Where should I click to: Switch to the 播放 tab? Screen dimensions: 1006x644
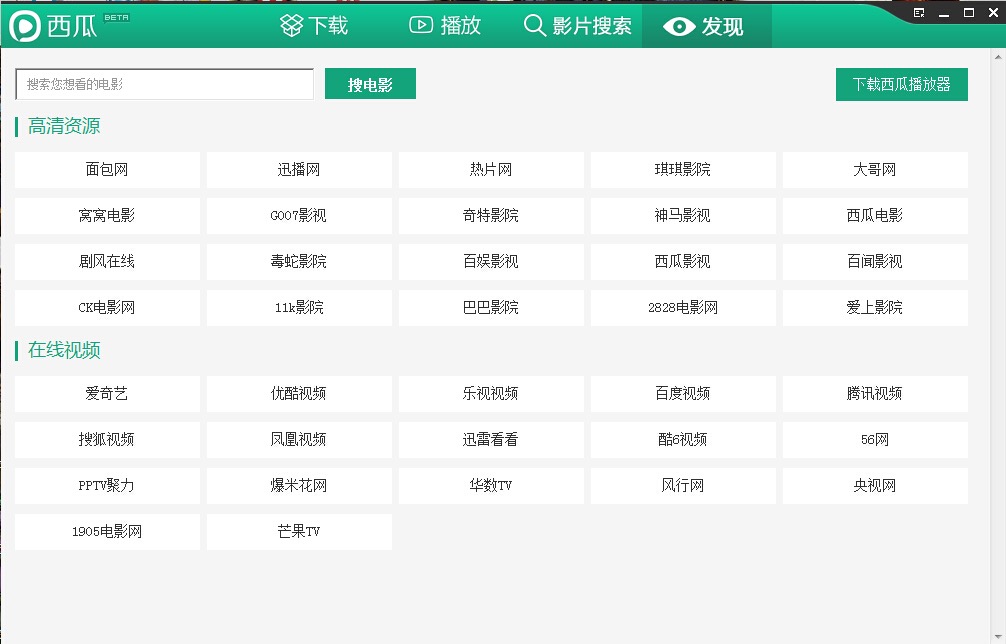445,26
